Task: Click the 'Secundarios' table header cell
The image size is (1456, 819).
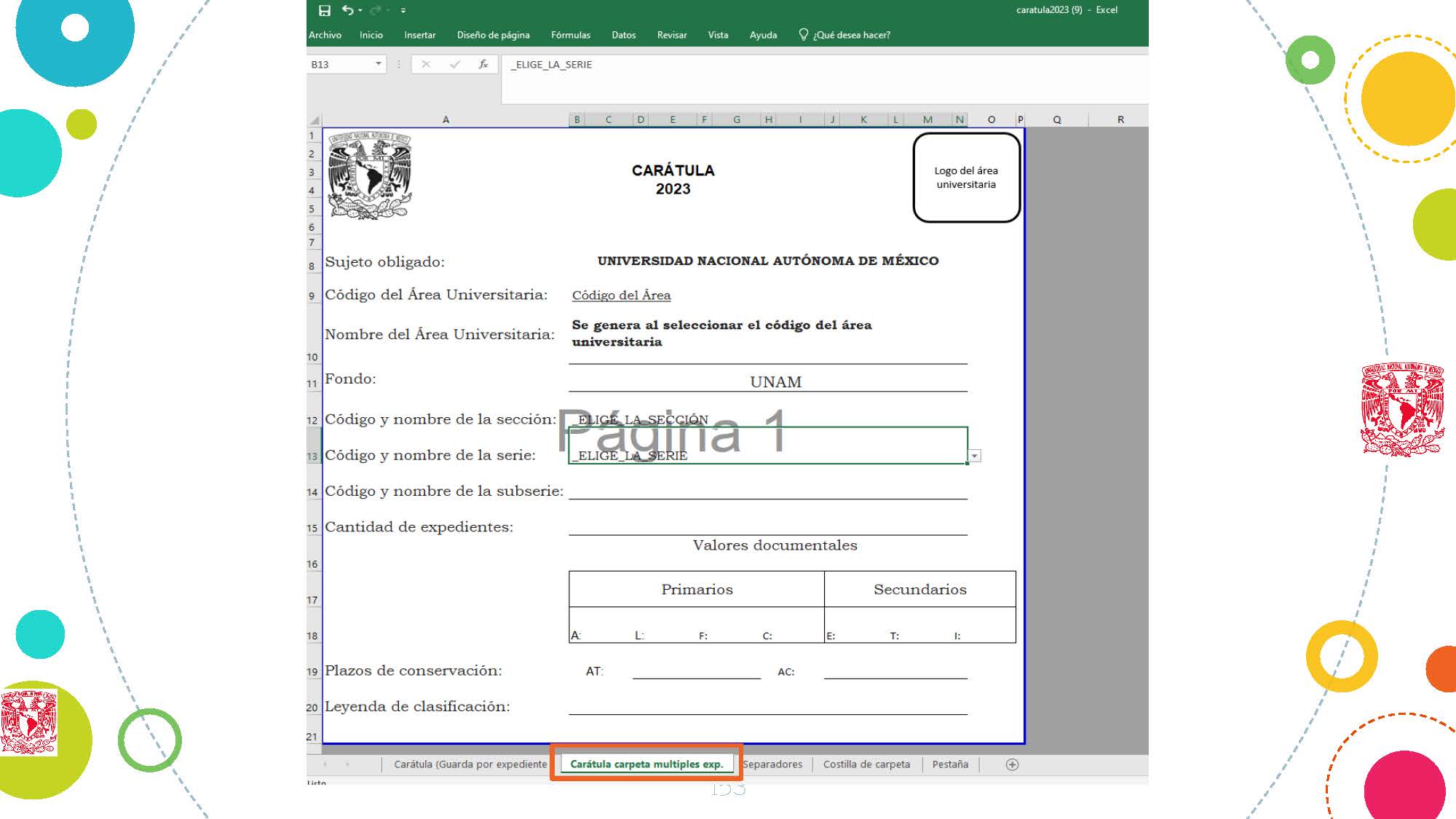Action: [x=920, y=589]
